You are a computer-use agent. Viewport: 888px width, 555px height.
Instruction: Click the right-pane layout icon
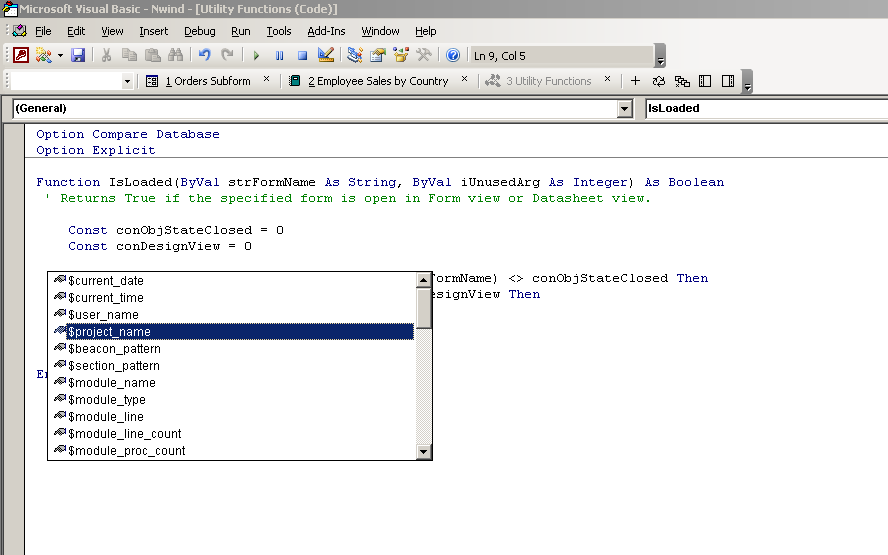pos(728,81)
